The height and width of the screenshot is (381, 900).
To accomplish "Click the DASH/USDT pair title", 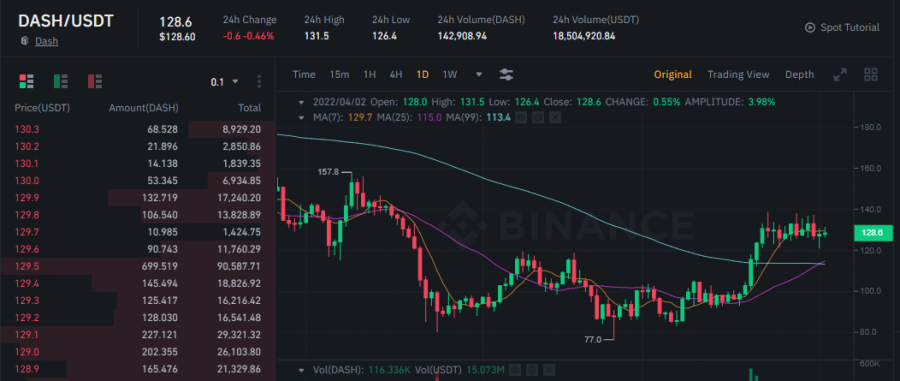I will 66,21.
